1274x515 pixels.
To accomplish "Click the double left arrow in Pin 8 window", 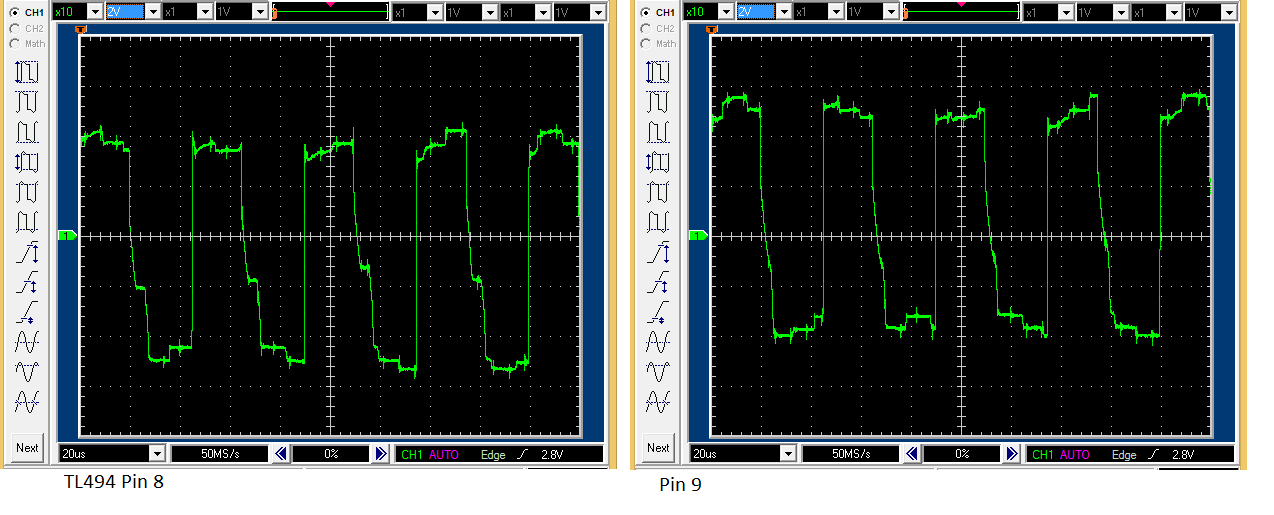I will (x=281, y=454).
